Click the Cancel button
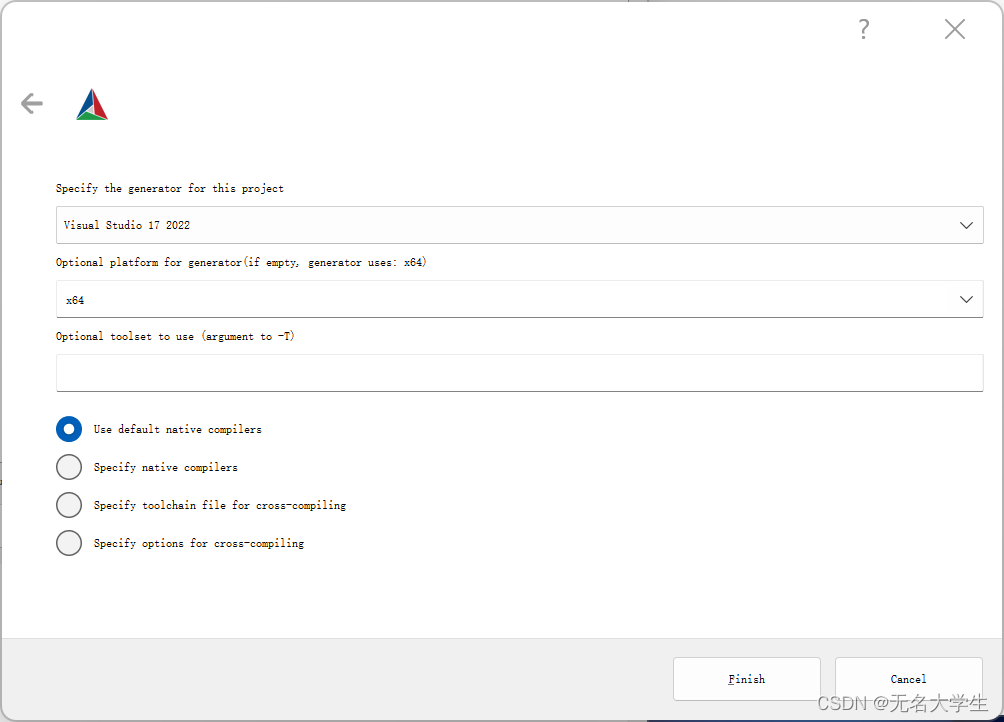This screenshot has width=1004, height=722. [x=908, y=678]
